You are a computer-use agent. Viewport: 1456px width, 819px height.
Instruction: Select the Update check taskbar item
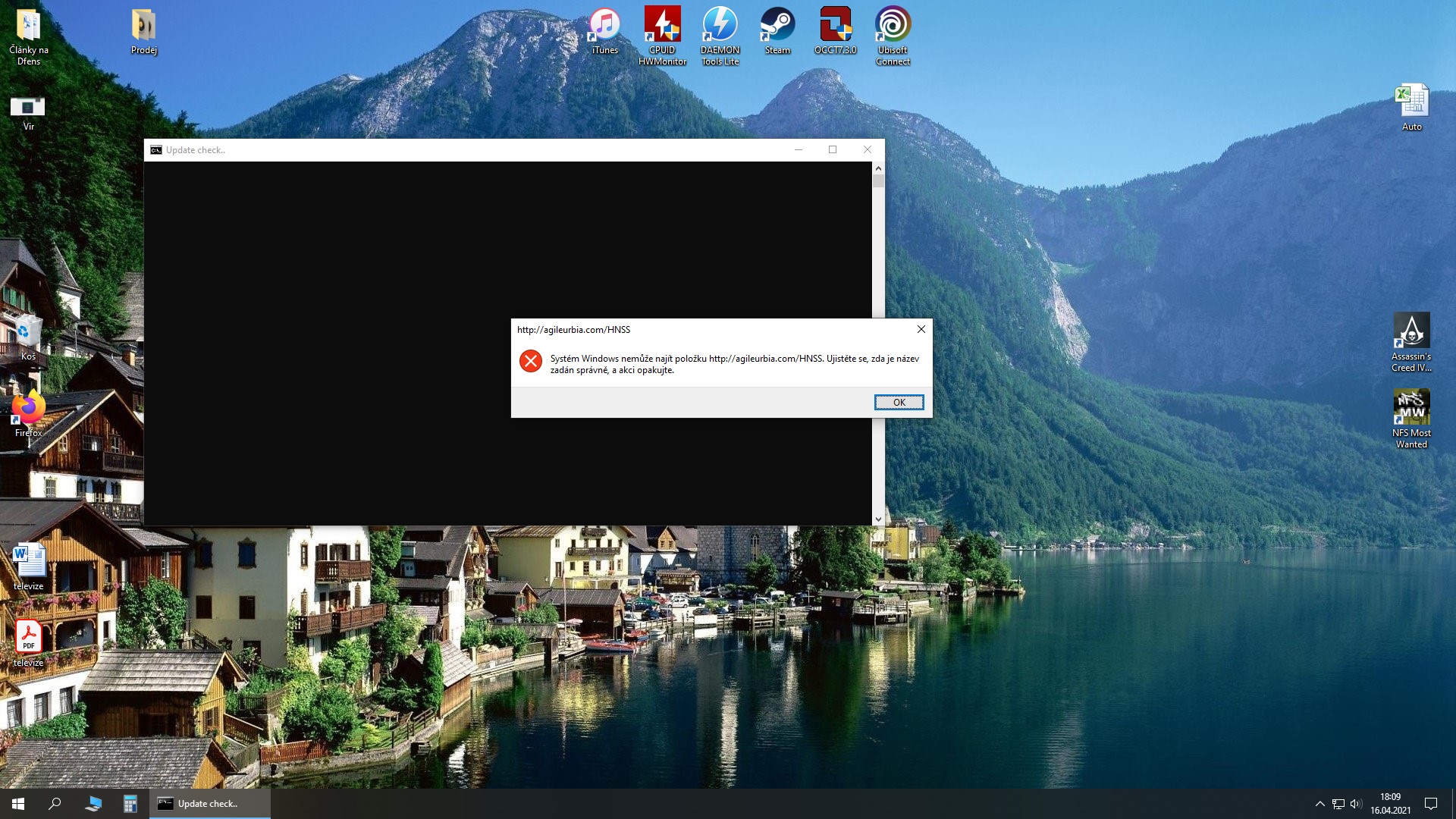209,804
